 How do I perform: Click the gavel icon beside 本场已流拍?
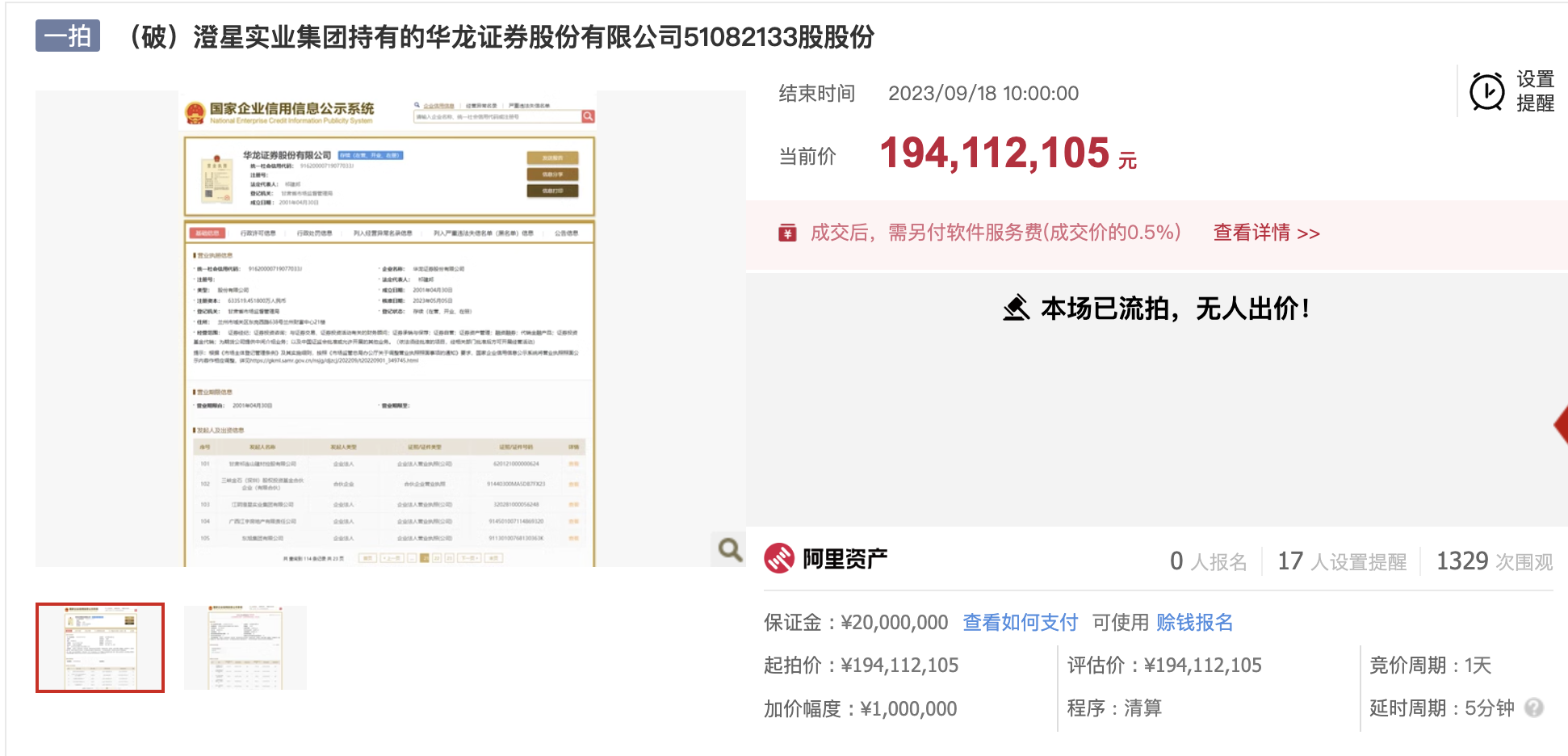(1017, 308)
